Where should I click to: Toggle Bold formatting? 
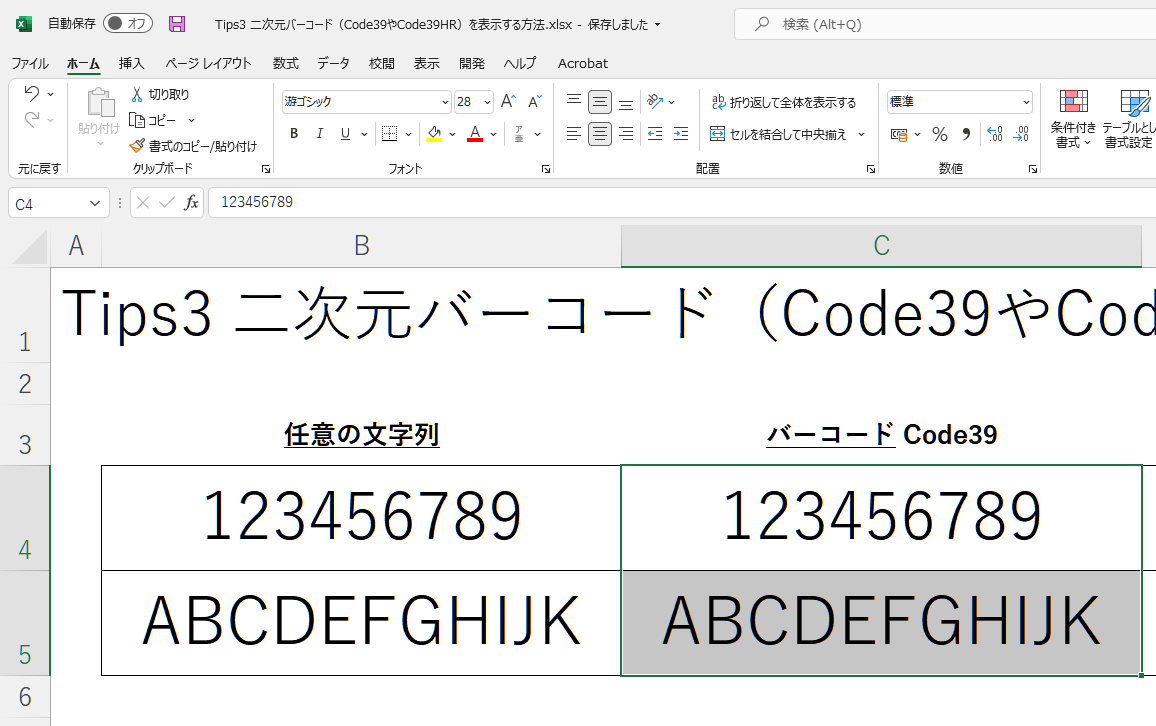click(294, 134)
